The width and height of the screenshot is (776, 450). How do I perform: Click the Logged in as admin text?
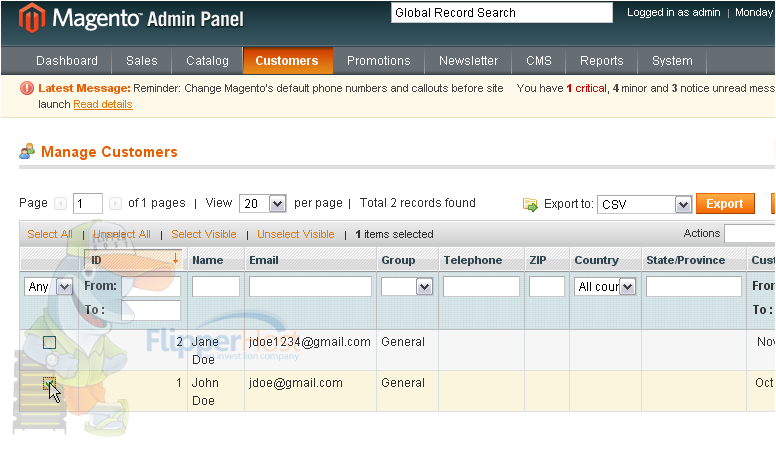(x=674, y=12)
